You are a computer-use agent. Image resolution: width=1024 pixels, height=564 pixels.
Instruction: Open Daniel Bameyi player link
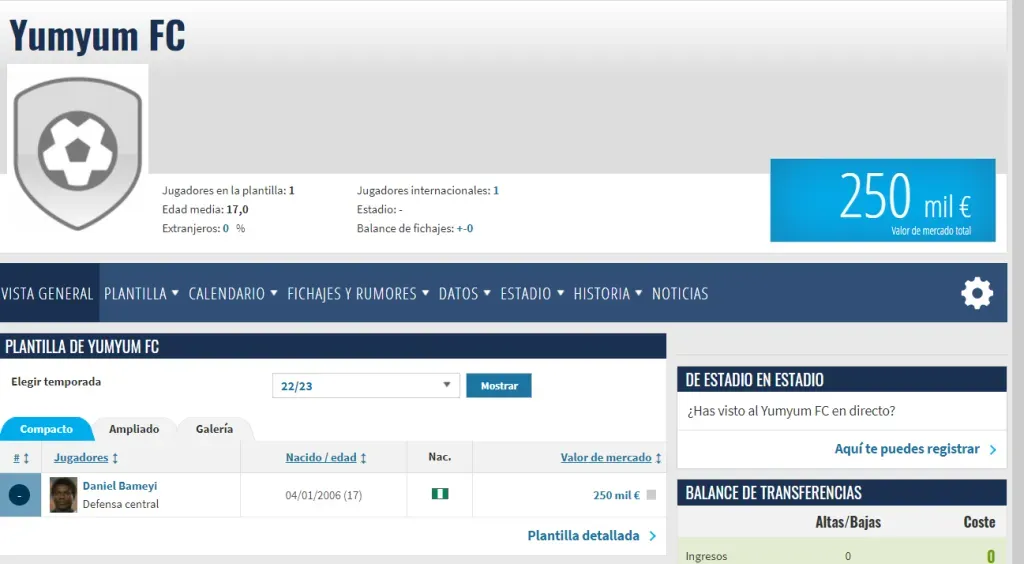(119, 486)
